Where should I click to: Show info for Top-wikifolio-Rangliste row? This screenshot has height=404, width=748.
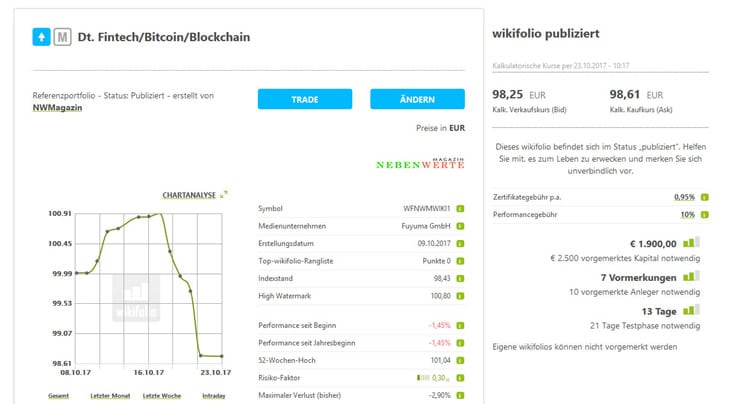click(x=460, y=261)
